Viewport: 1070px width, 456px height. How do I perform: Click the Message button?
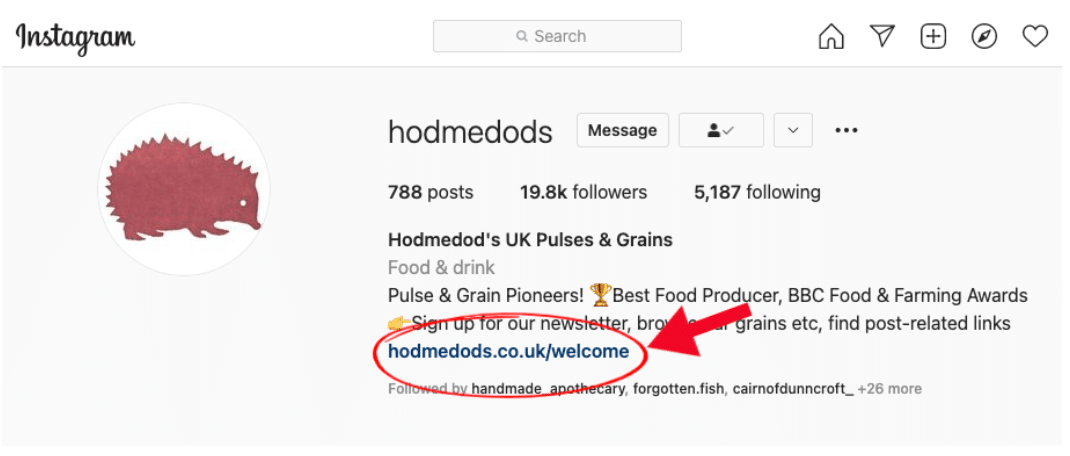(622, 130)
